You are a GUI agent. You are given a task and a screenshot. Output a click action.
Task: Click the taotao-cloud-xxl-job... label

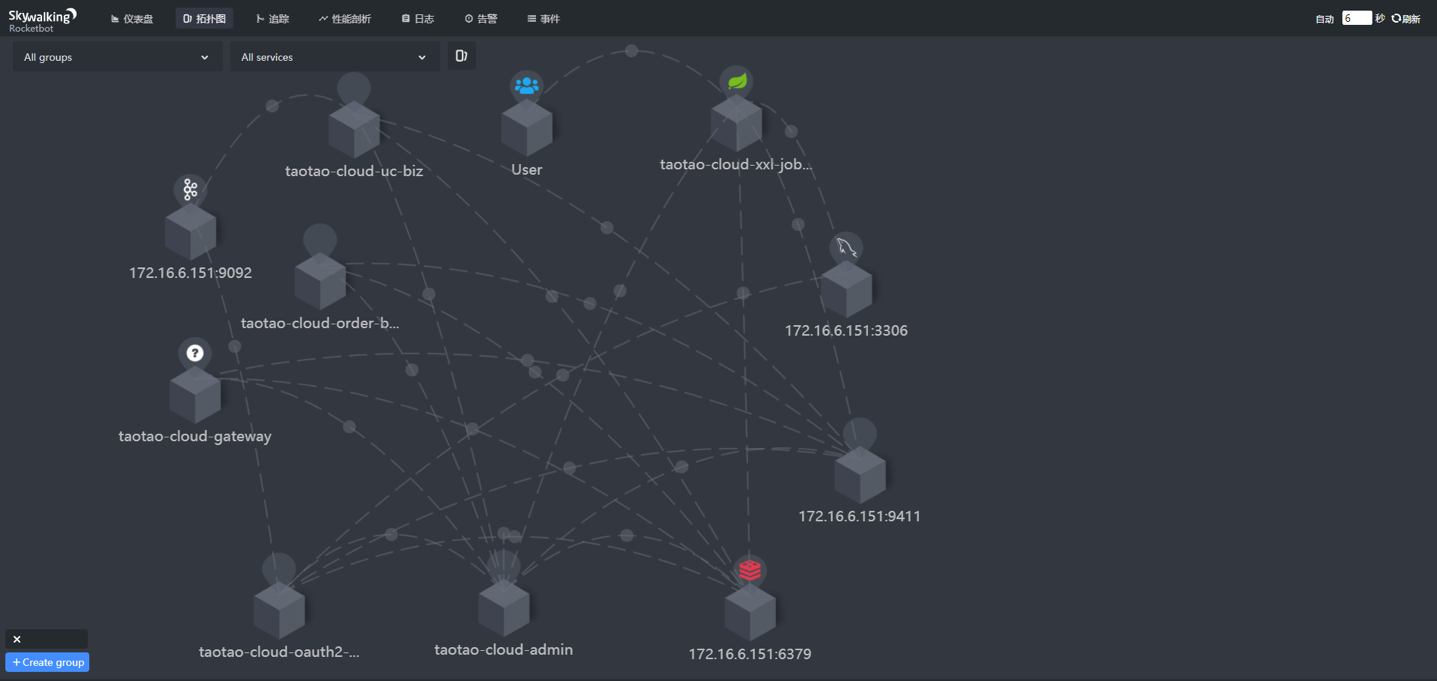click(x=737, y=165)
